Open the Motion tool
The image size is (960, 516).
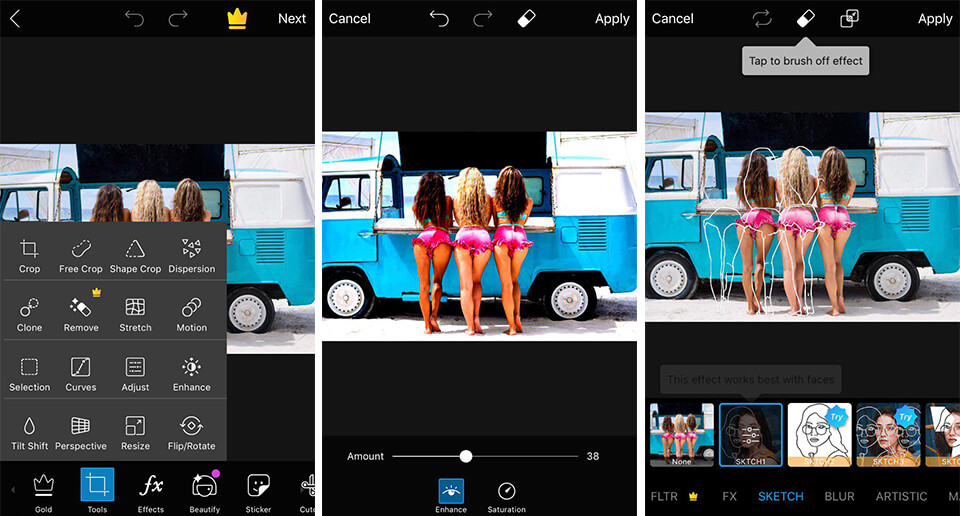tap(192, 315)
